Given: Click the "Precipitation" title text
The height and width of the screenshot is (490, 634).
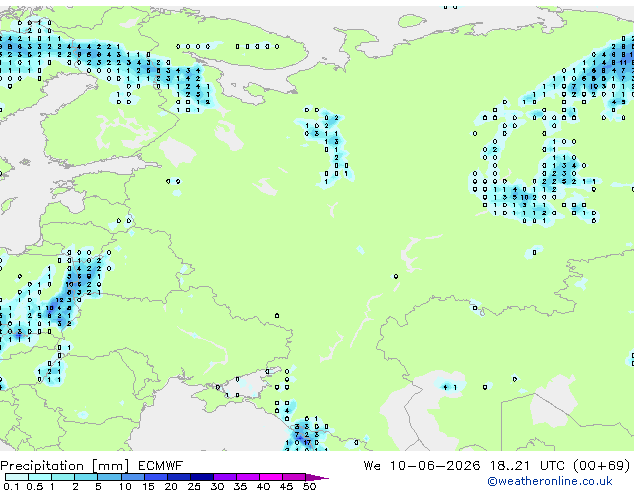Looking at the screenshot, I should [x=42, y=466].
